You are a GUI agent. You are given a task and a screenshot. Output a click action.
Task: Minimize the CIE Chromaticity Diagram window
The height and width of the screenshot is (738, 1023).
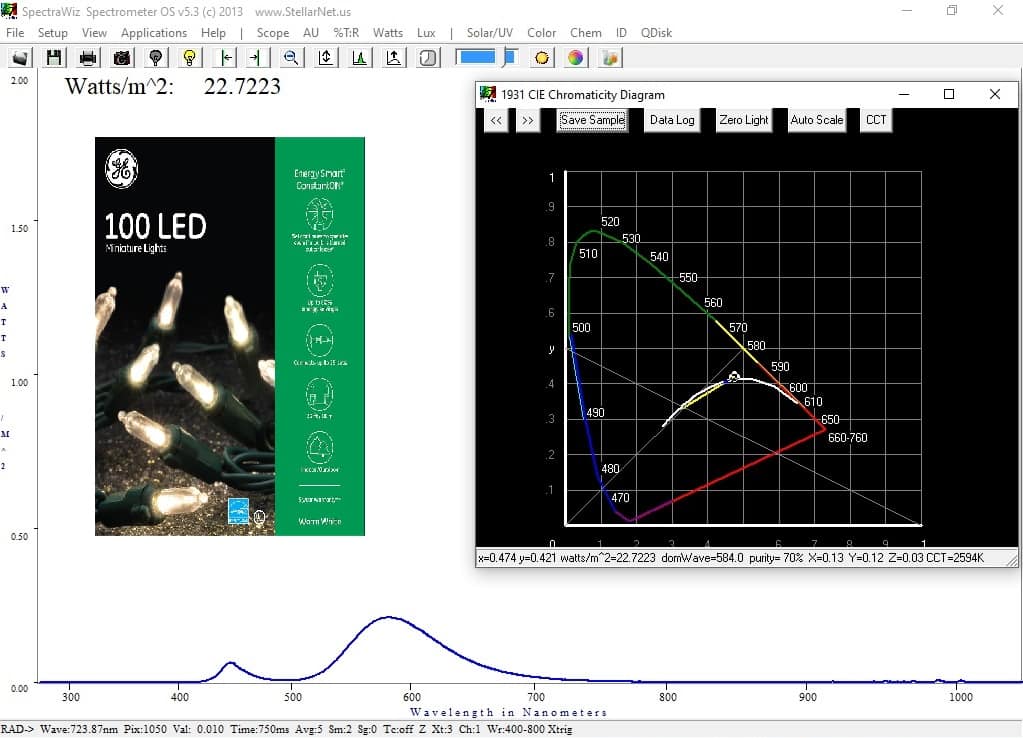point(904,95)
